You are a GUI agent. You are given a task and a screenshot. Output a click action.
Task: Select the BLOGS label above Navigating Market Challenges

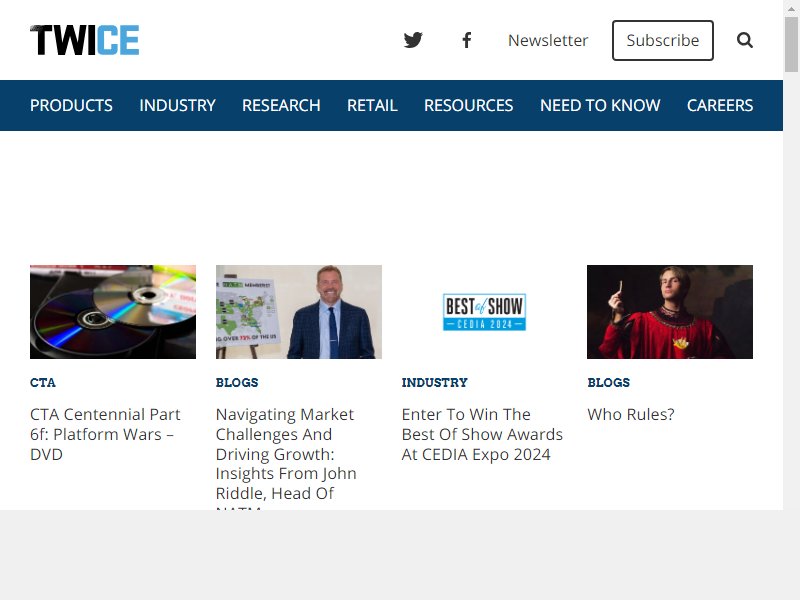[237, 382]
